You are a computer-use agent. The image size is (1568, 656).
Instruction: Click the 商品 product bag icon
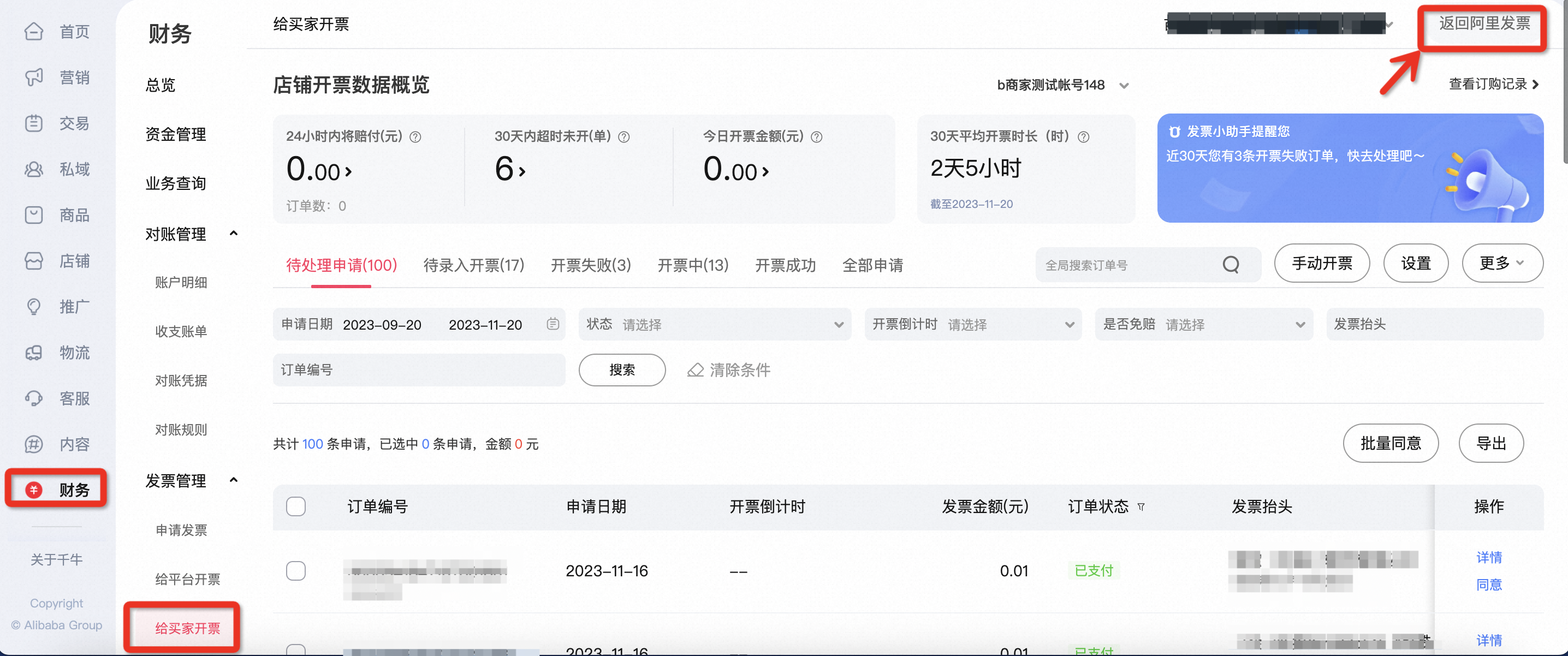coord(34,215)
